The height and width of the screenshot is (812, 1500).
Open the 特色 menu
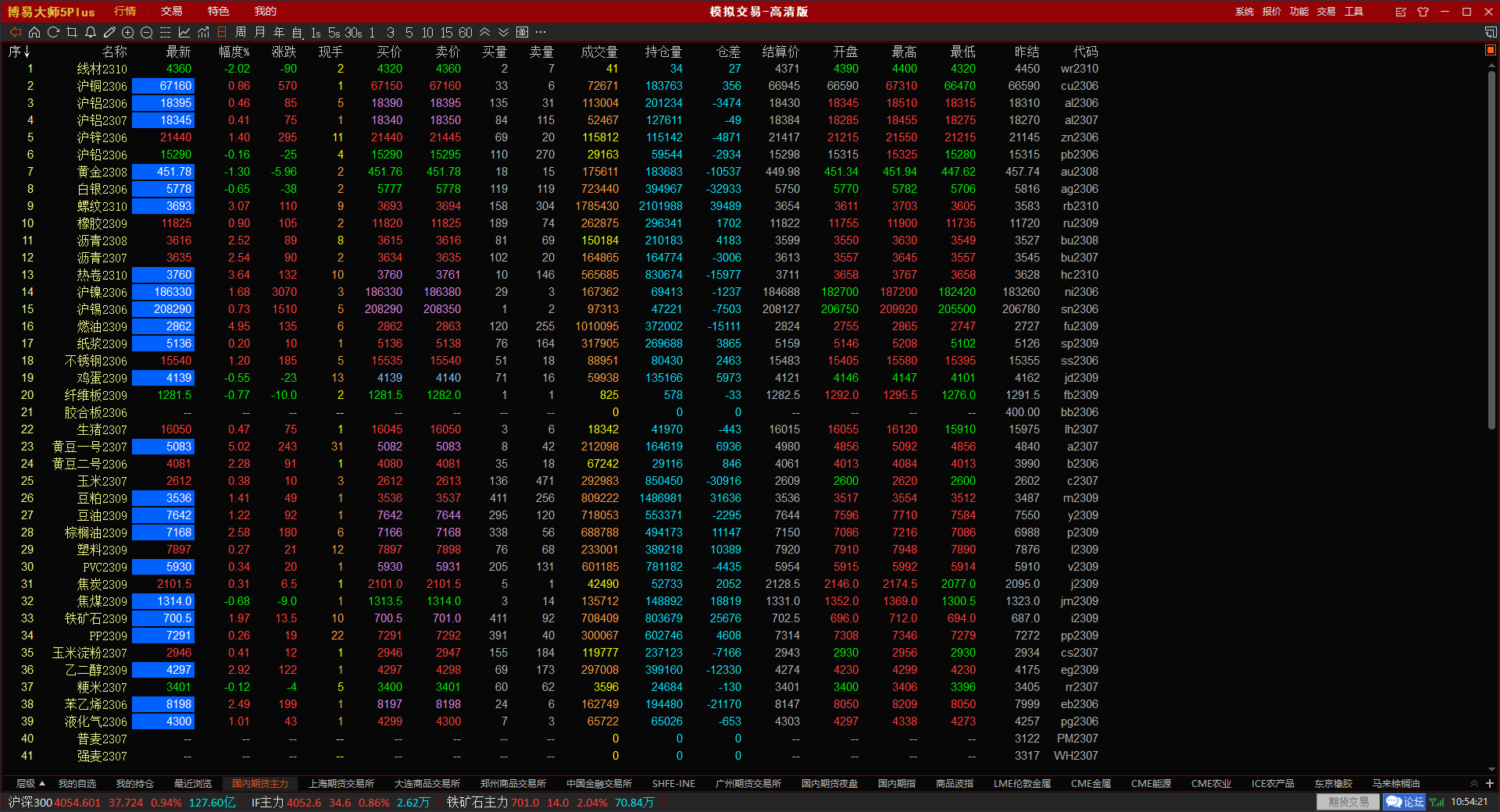[218, 11]
